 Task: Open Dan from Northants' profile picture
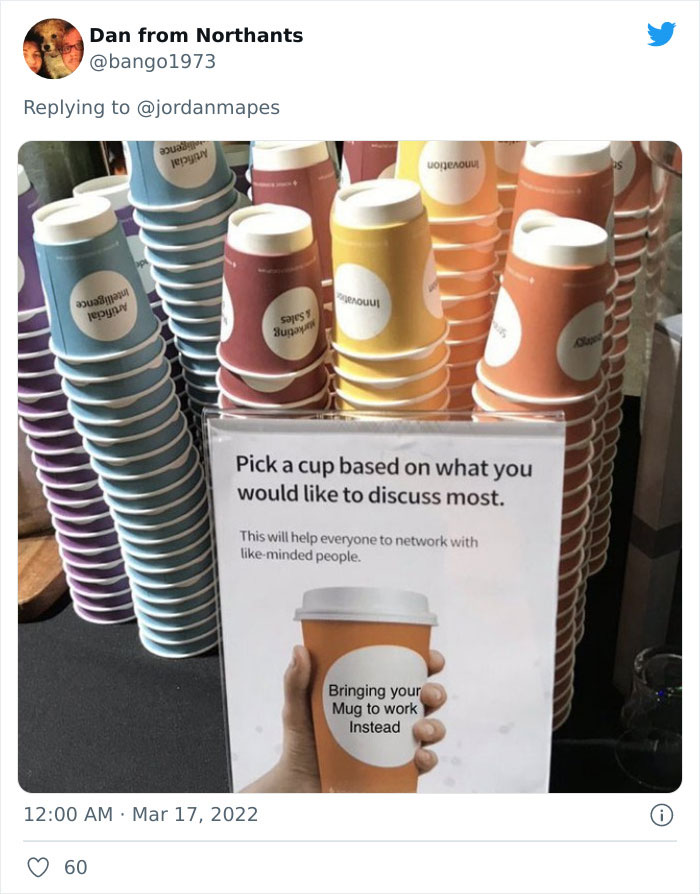pyautogui.click(x=53, y=48)
